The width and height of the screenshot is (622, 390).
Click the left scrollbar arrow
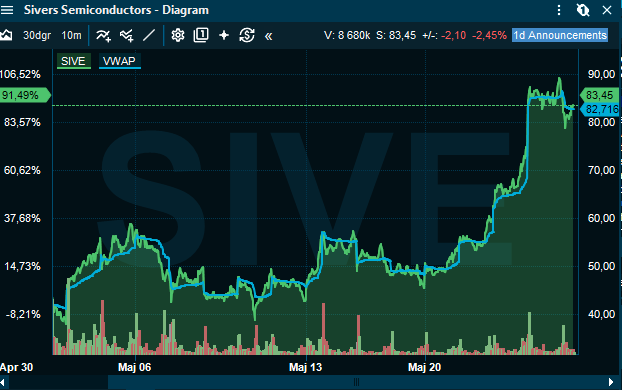pyautogui.click(x=3, y=382)
